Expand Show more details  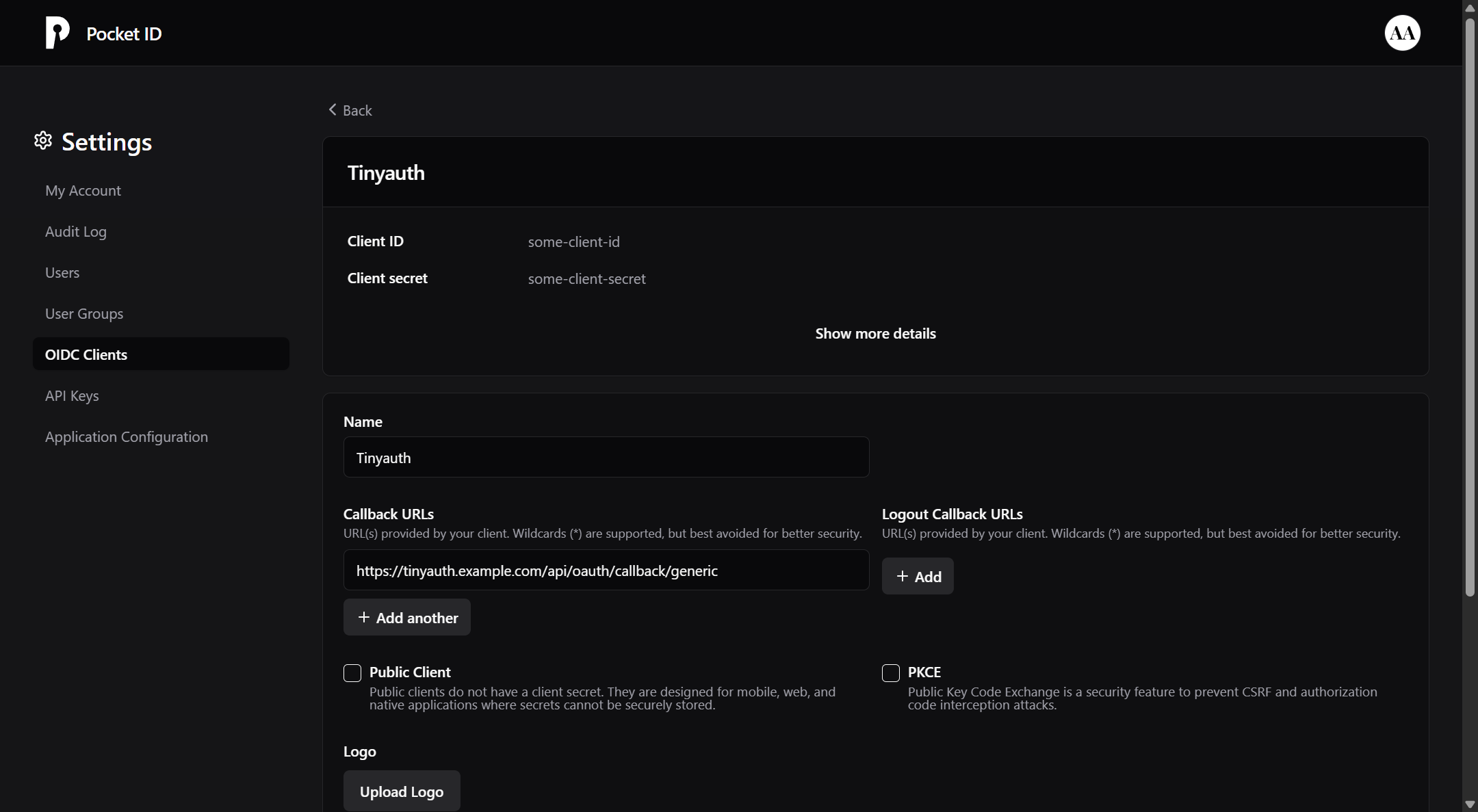(876, 333)
